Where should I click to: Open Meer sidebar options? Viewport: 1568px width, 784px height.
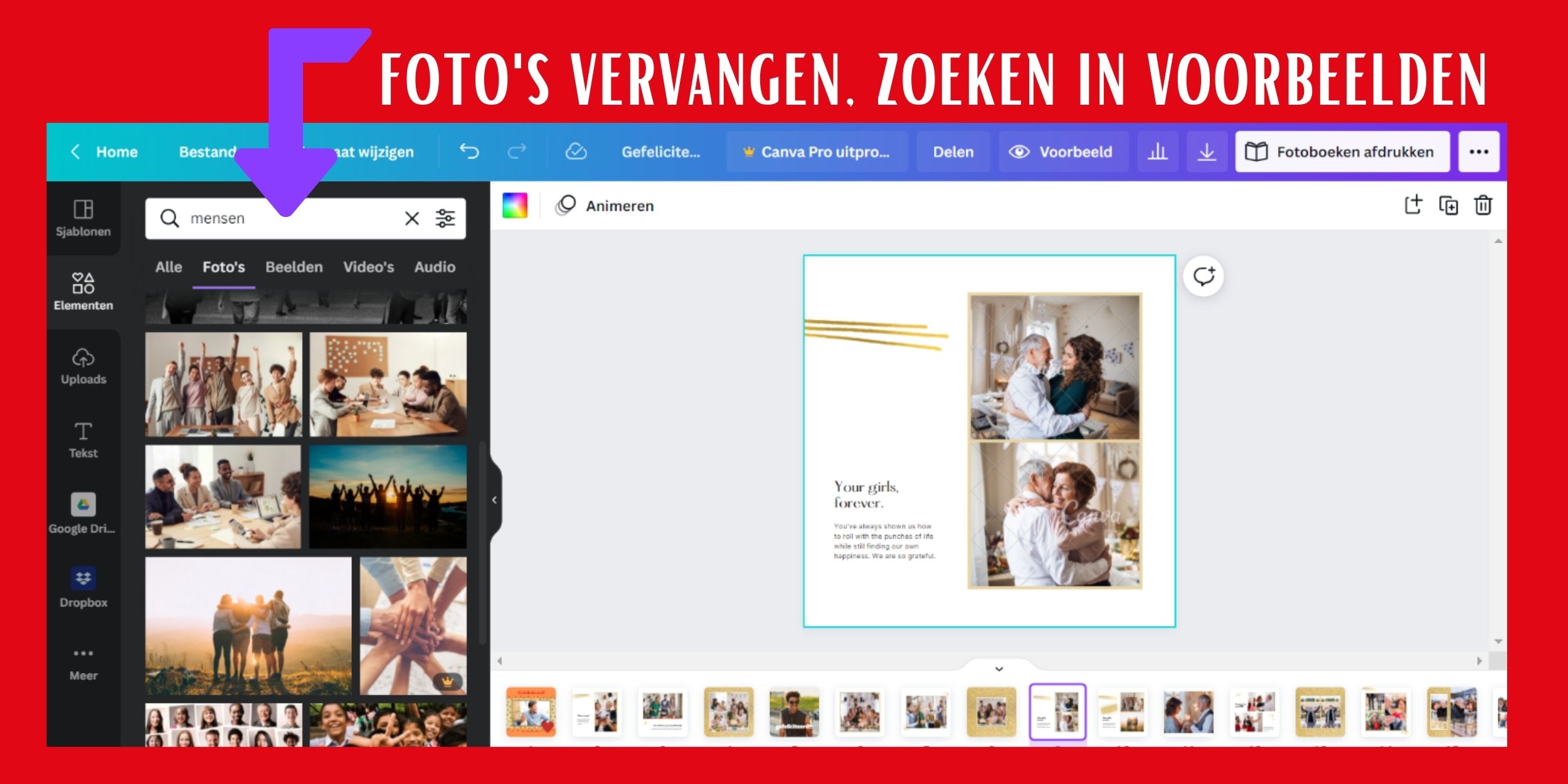point(83,664)
